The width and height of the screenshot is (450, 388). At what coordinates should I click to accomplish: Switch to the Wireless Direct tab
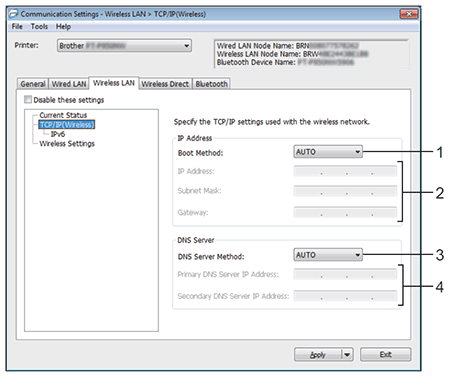(165, 84)
